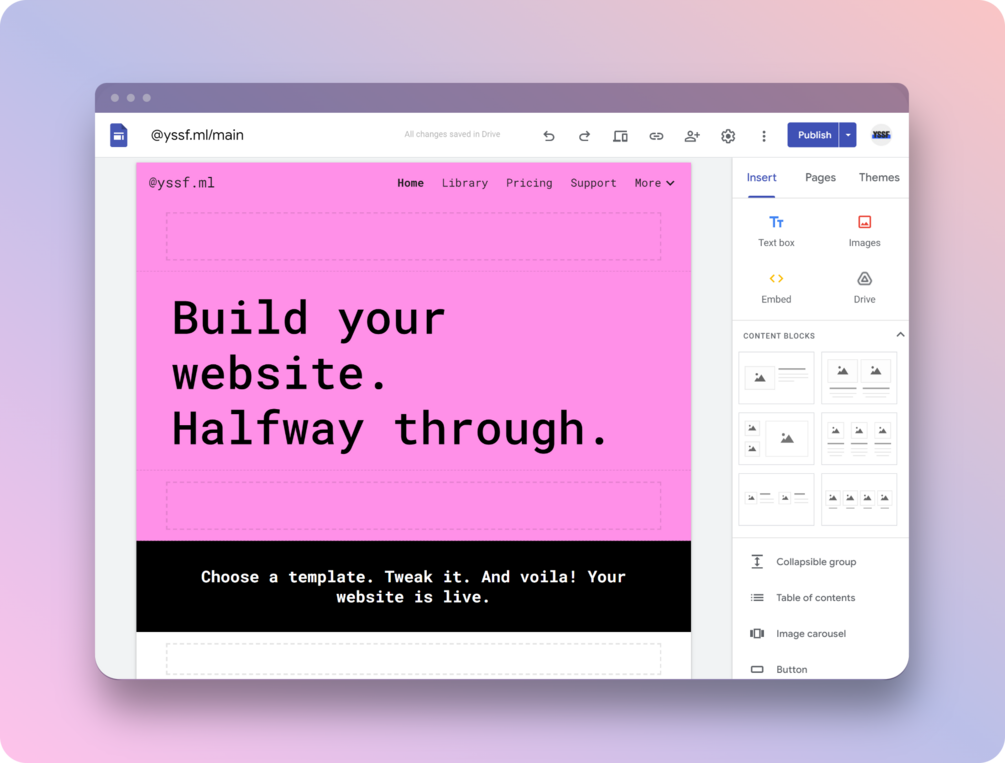1005x763 pixels.
Task: Expand the More navigation menu
Action: click(x=654, y=183)
